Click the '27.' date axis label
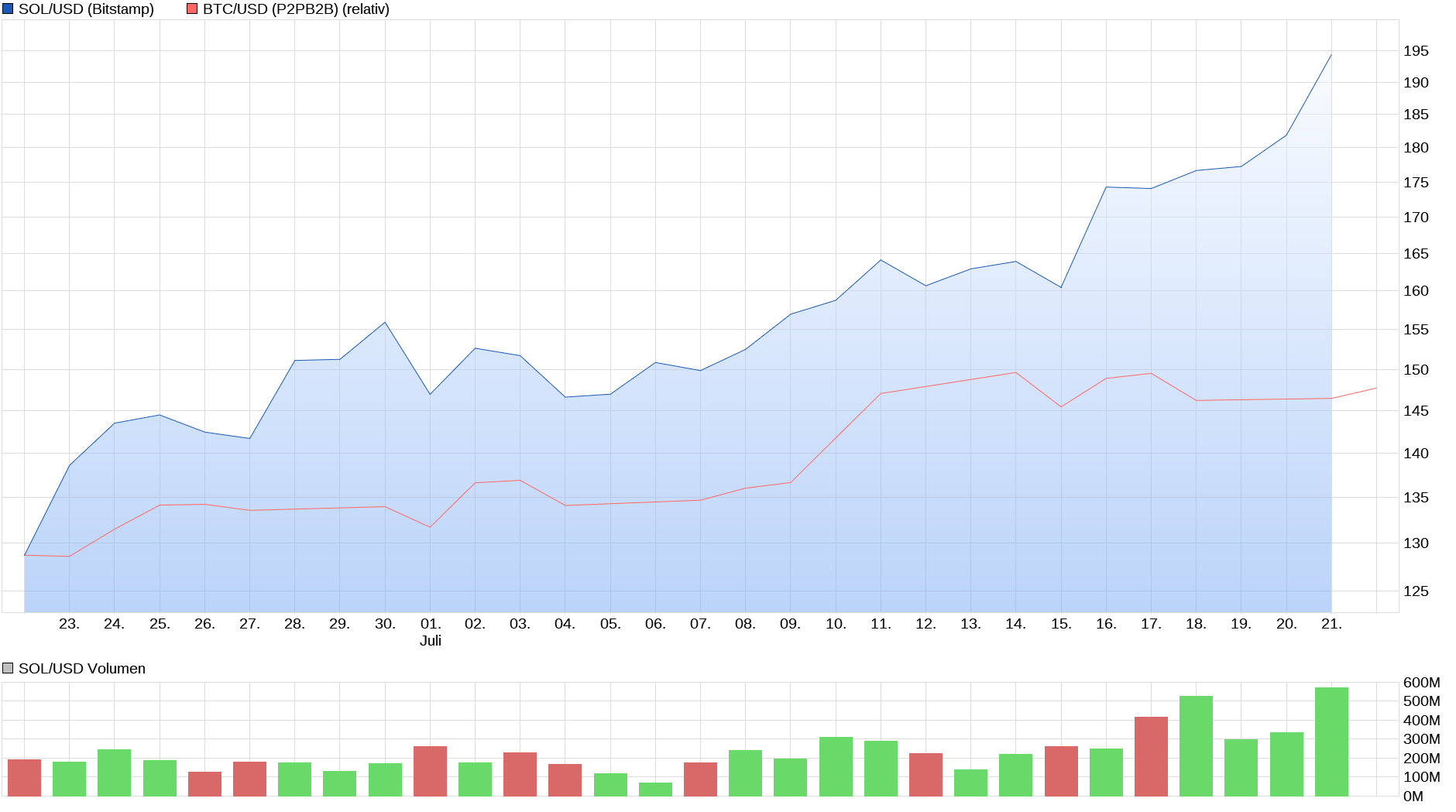 pos(249,624)
